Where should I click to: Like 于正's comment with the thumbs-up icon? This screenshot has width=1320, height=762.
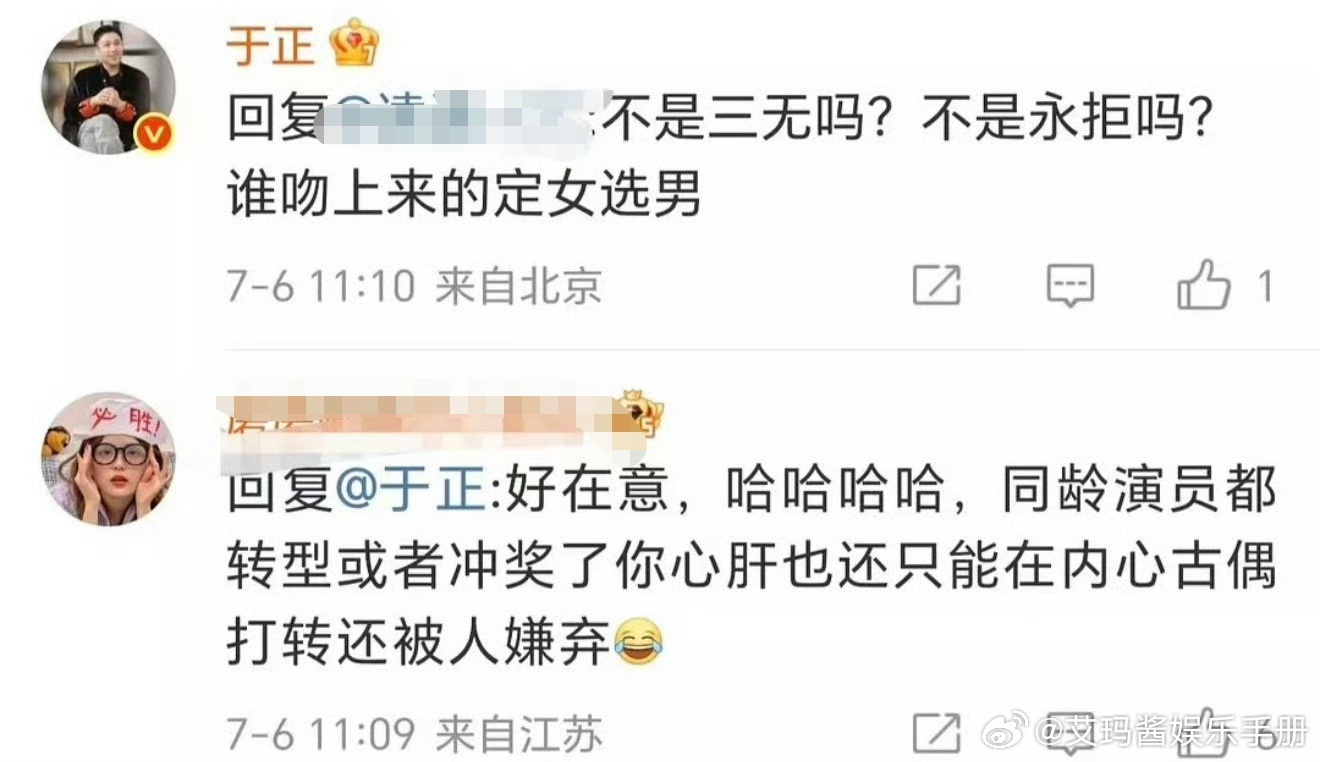[1203, 285]
